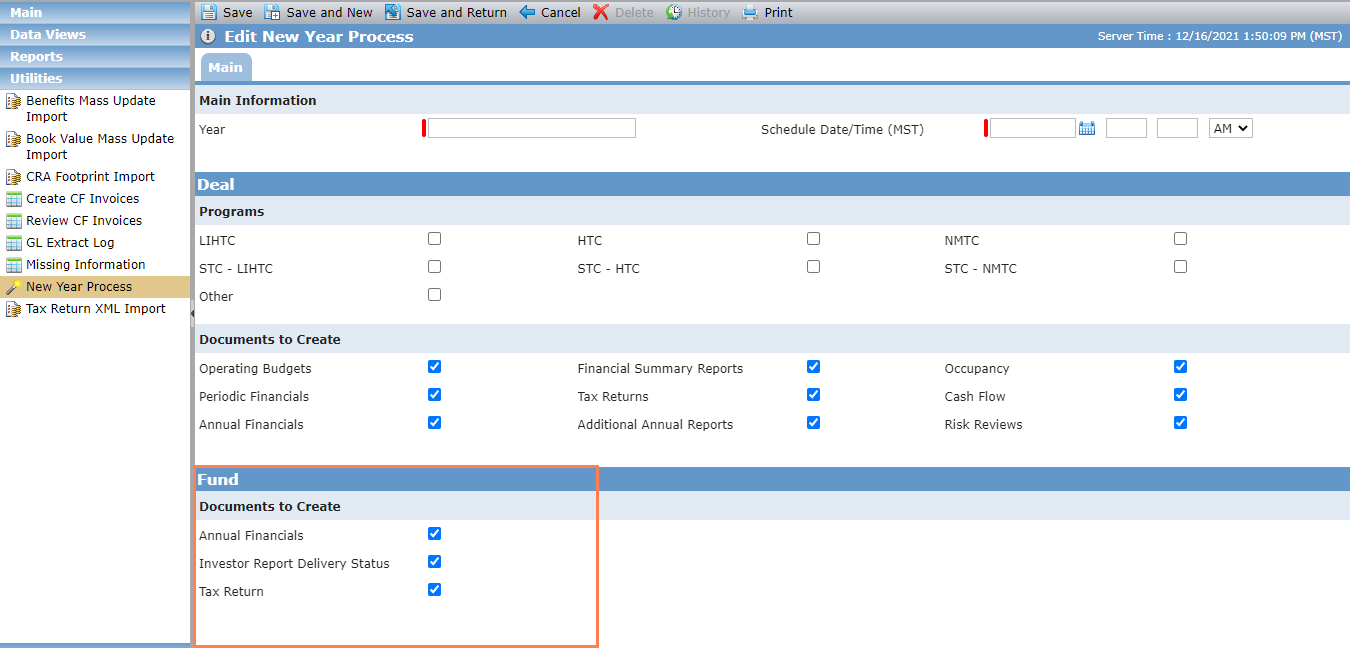Click the Save and Return icon
The width and height of the screenshot is (1350, 648).
coord(392,12)
